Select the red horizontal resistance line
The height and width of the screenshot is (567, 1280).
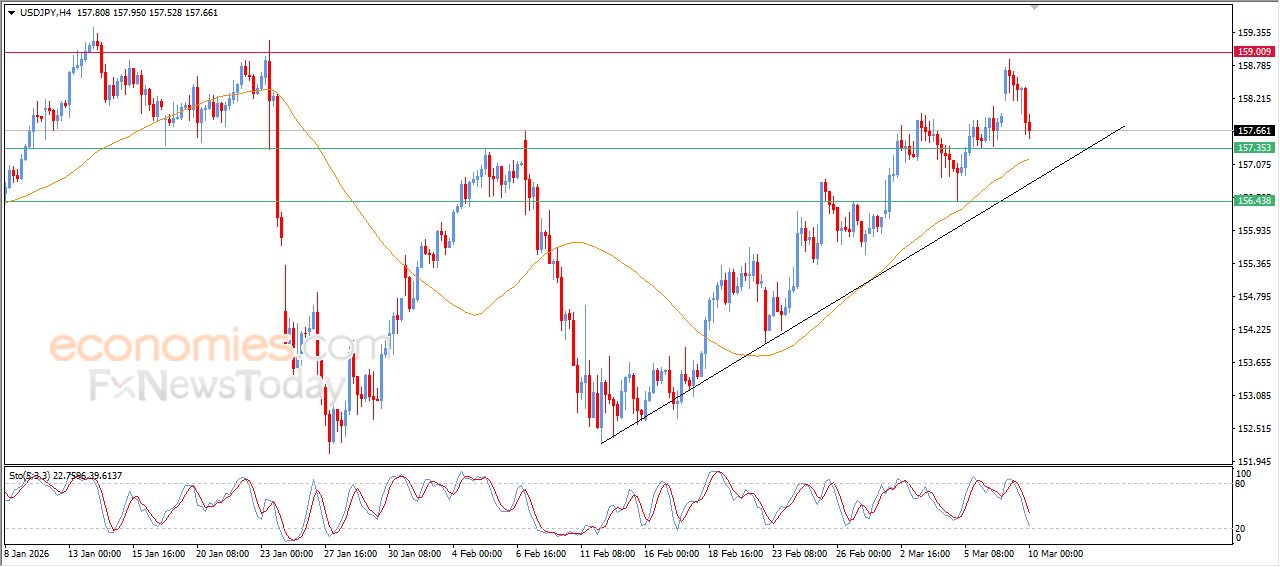600,51
